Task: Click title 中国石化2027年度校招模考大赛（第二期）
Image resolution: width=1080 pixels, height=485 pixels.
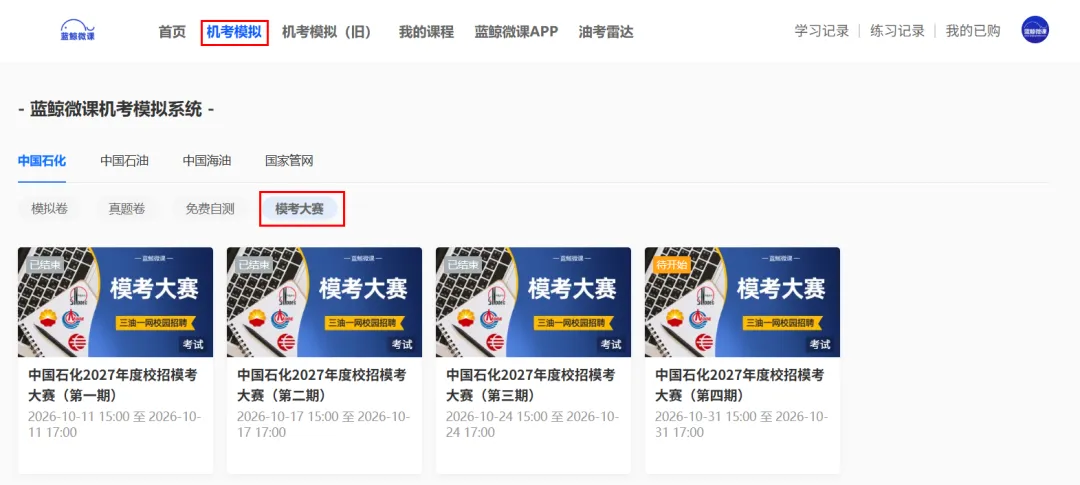Action: click(x=322, y=385)
